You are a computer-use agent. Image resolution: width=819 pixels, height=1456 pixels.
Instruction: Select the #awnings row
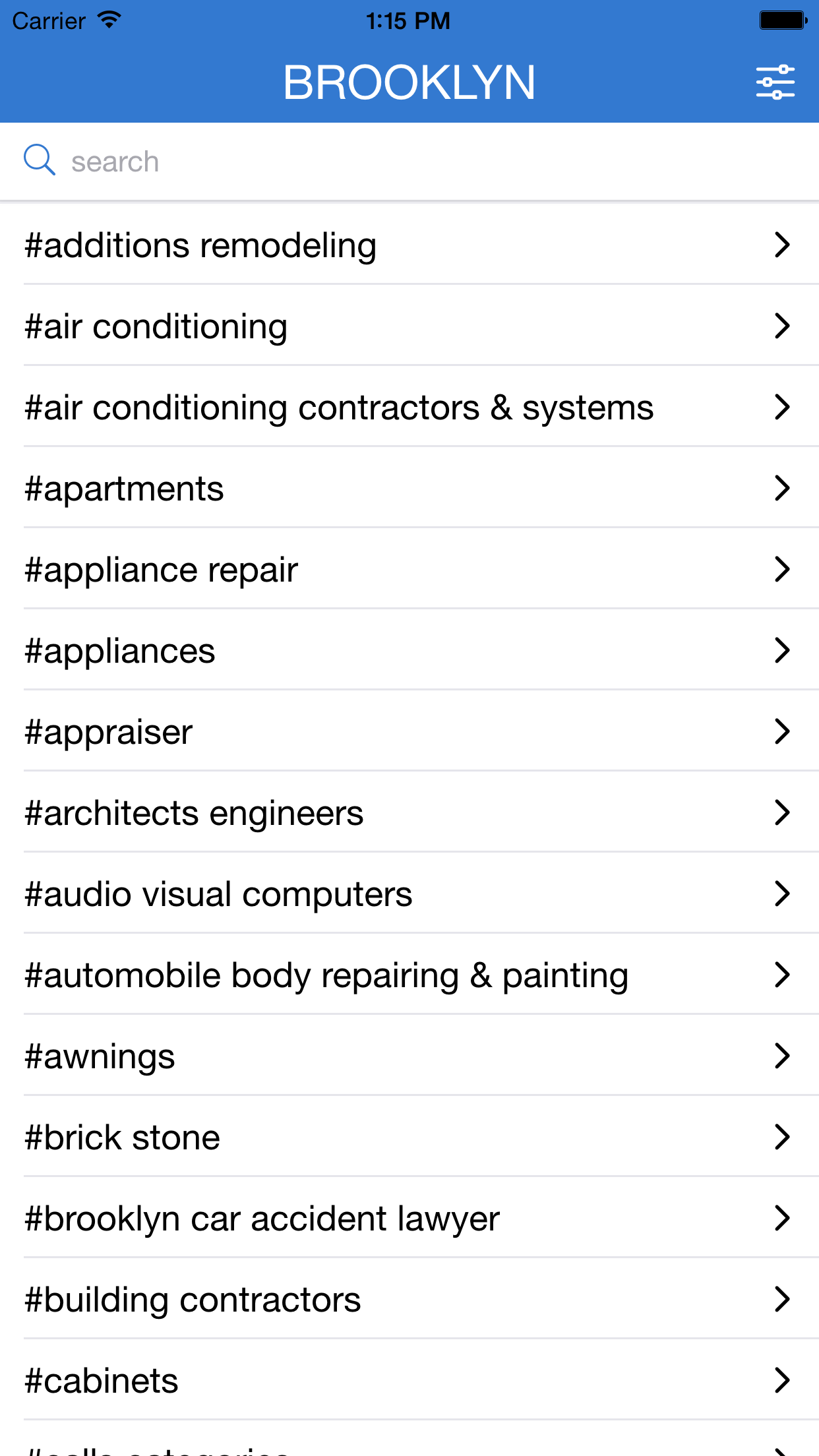point(100,1056)
